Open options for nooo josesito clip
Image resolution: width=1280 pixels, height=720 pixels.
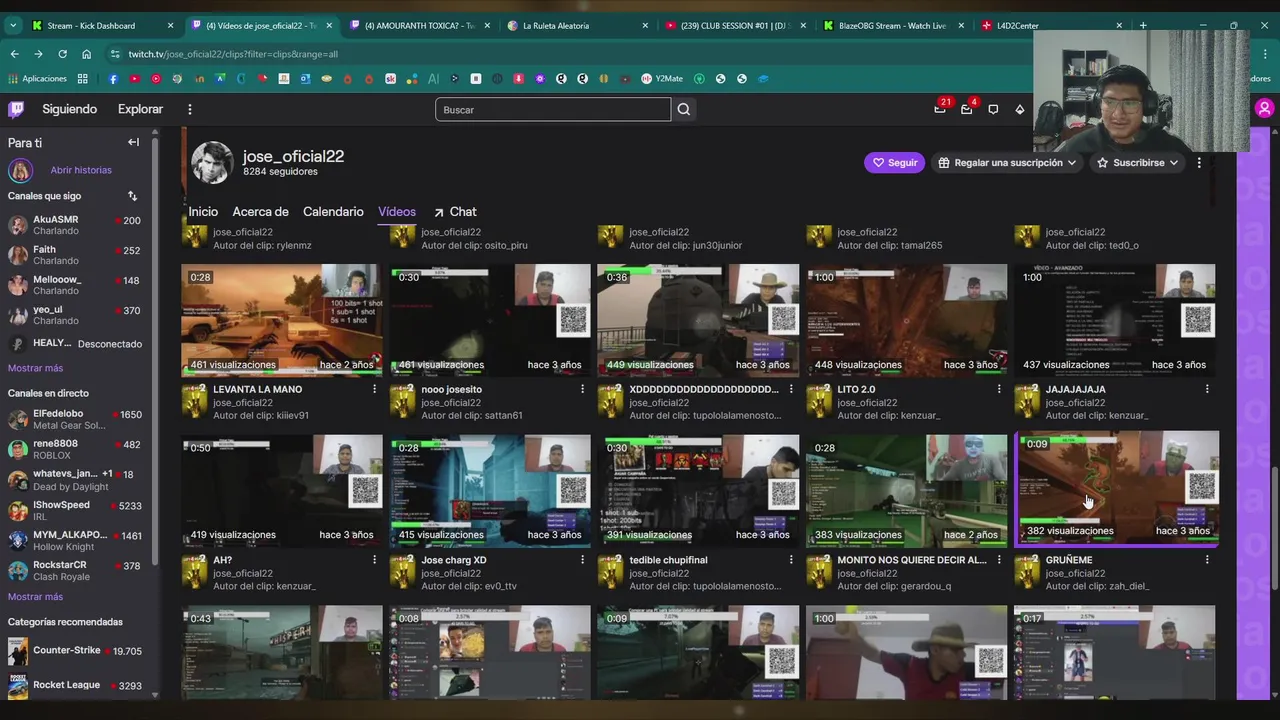pyautogui.click(x=582, y=389)
